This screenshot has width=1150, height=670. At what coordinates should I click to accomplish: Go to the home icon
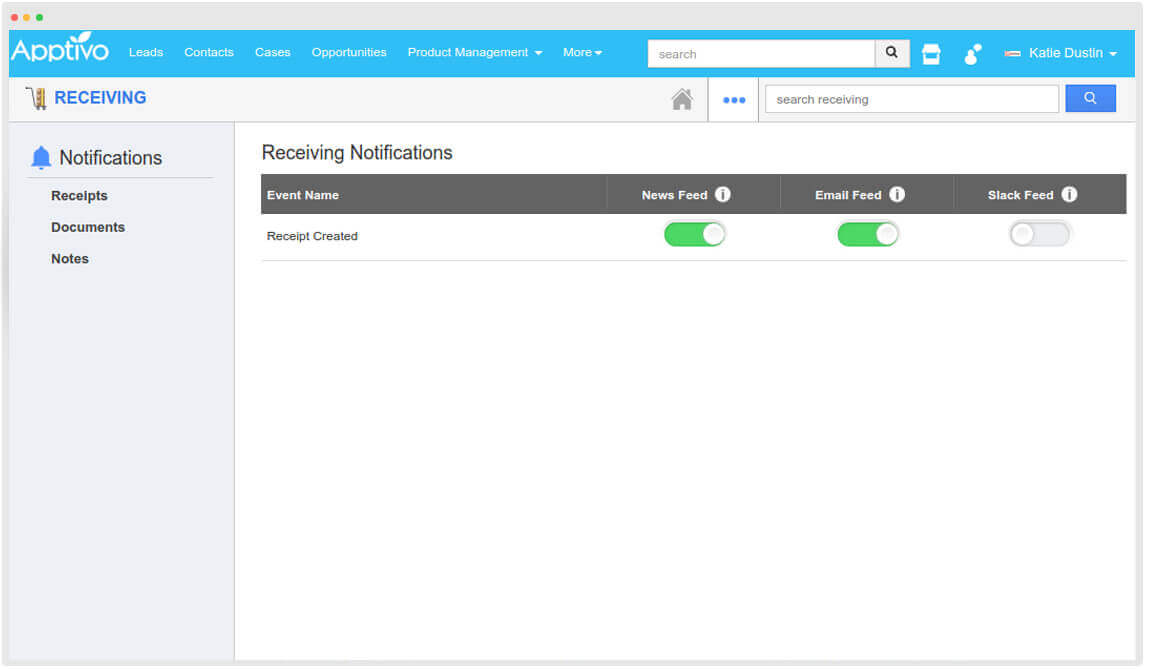[x=682, y=98]
